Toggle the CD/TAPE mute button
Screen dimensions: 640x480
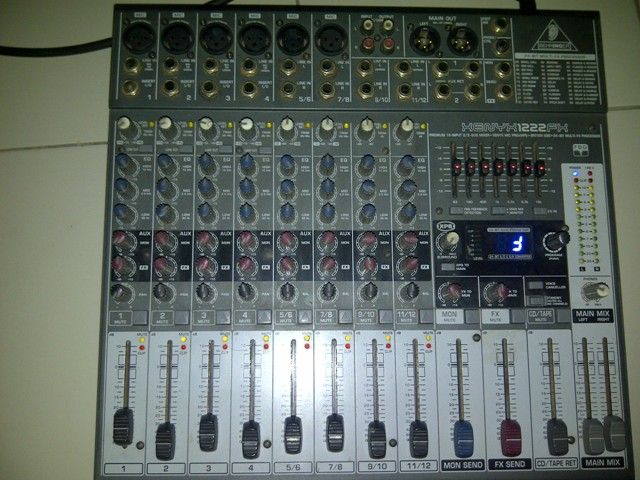click(564, 316)
